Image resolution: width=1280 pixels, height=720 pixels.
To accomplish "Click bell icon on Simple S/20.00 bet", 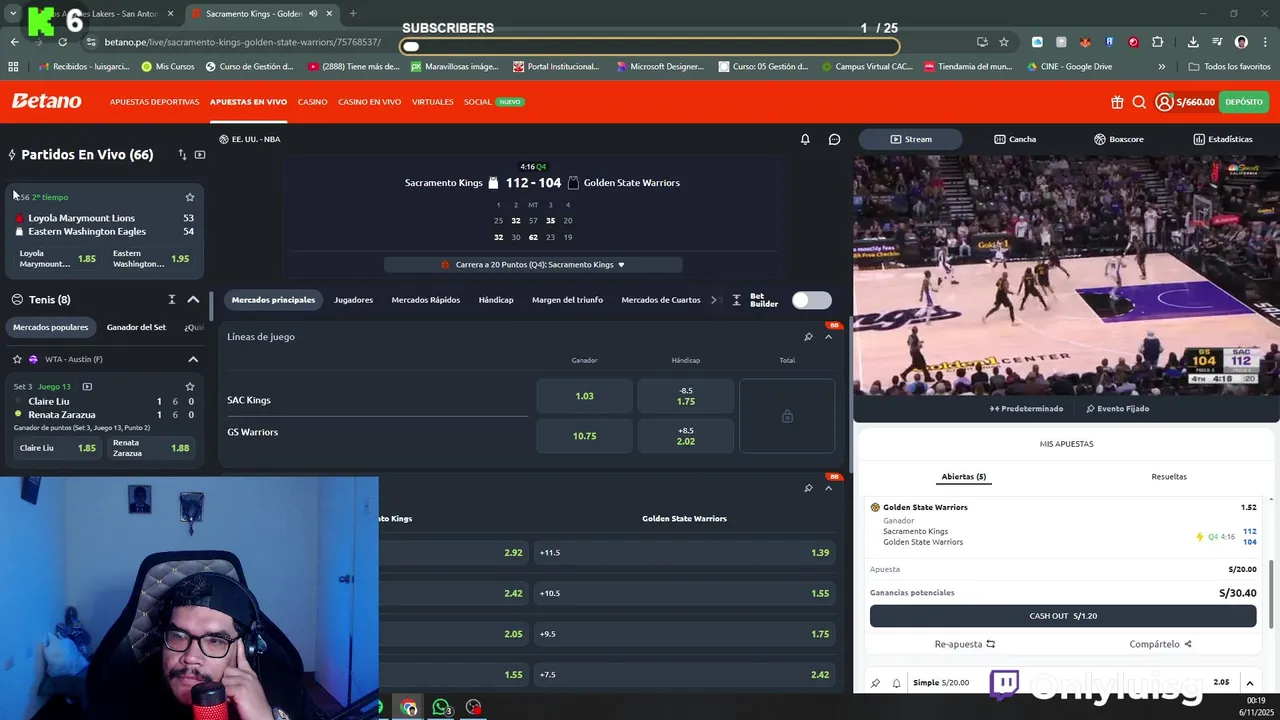I will coord(896,683).
